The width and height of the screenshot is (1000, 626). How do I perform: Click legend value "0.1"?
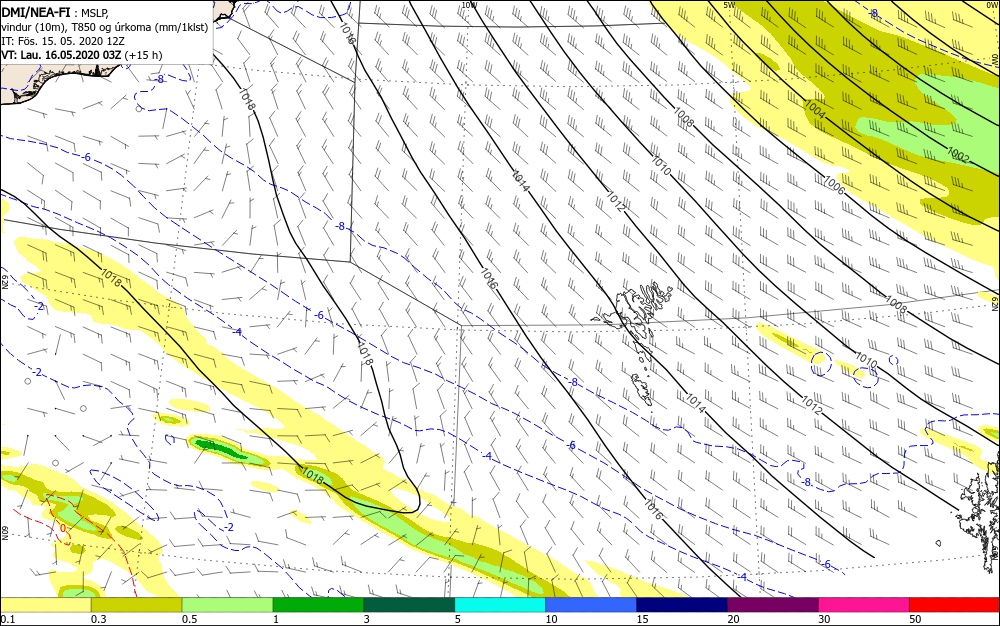point(8,619)
